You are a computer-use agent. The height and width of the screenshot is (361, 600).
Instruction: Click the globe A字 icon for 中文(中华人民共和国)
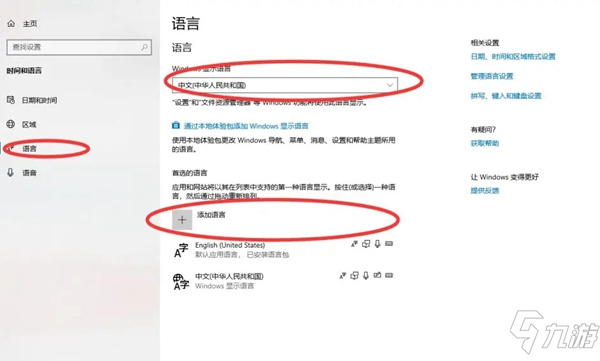click(181, 282)
